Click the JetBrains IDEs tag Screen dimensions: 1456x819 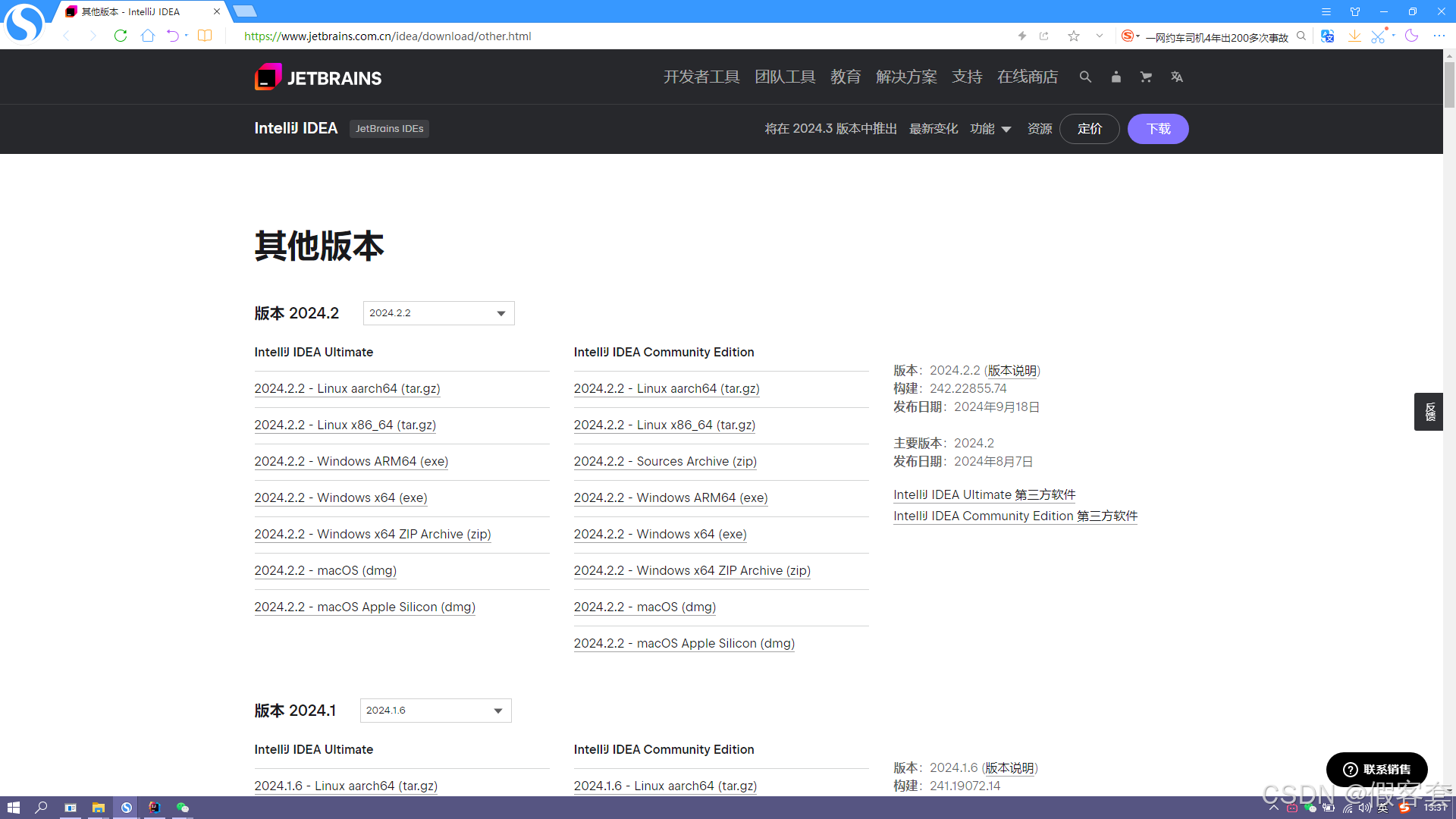coord(389,129)
